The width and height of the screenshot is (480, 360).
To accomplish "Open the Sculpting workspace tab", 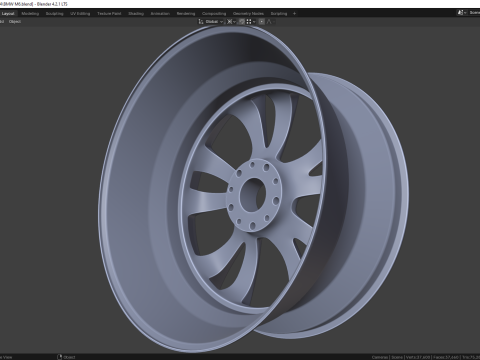I will [x=54, y=14].
